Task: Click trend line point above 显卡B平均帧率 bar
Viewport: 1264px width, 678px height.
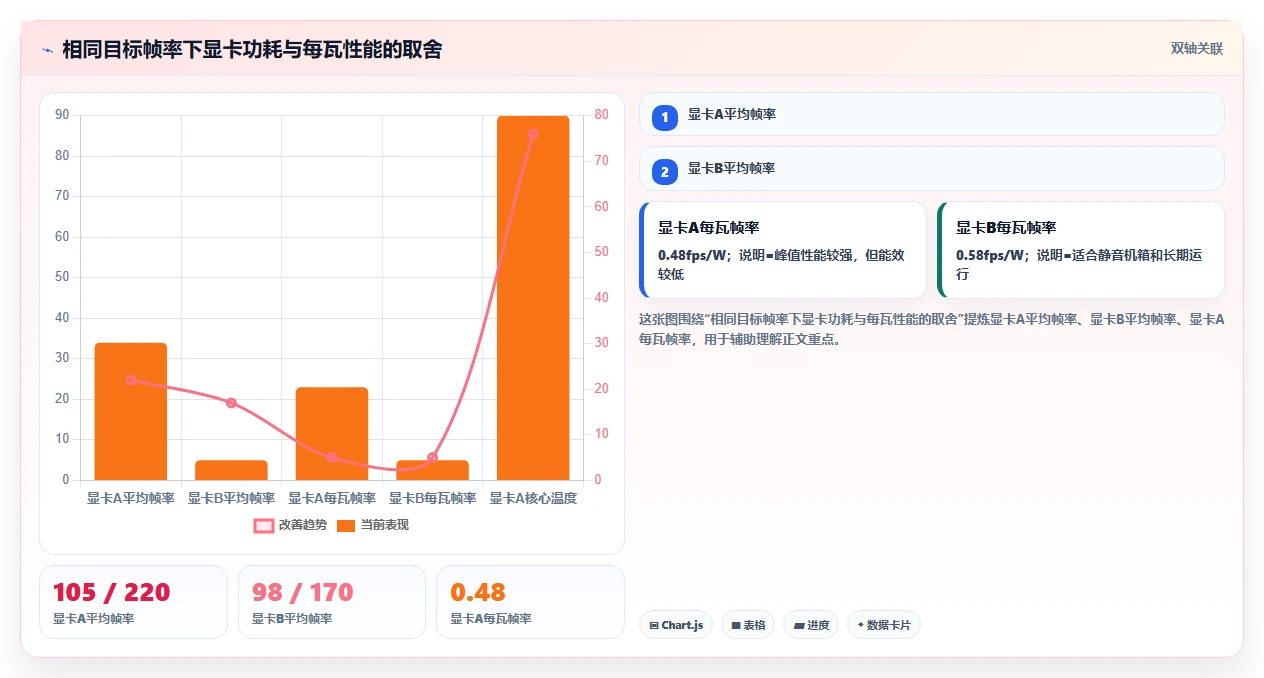Action: (231, 403)
